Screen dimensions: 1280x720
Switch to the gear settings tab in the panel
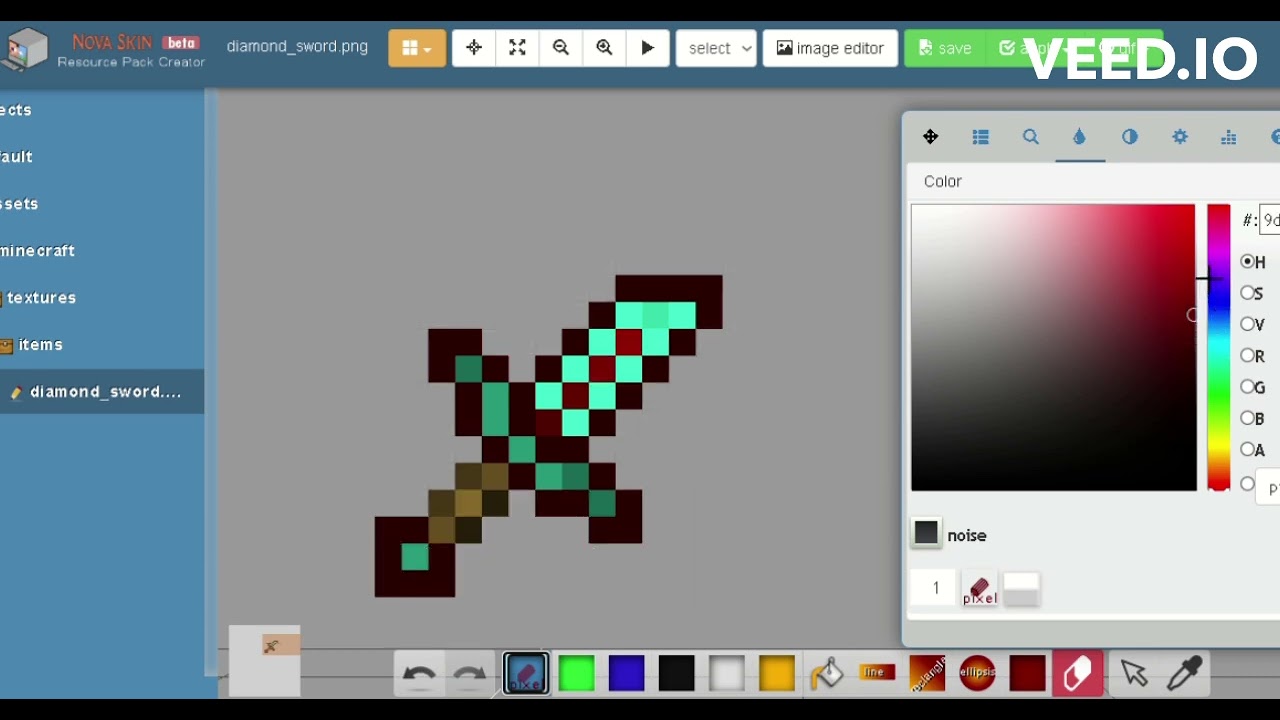coord(1180,137)
